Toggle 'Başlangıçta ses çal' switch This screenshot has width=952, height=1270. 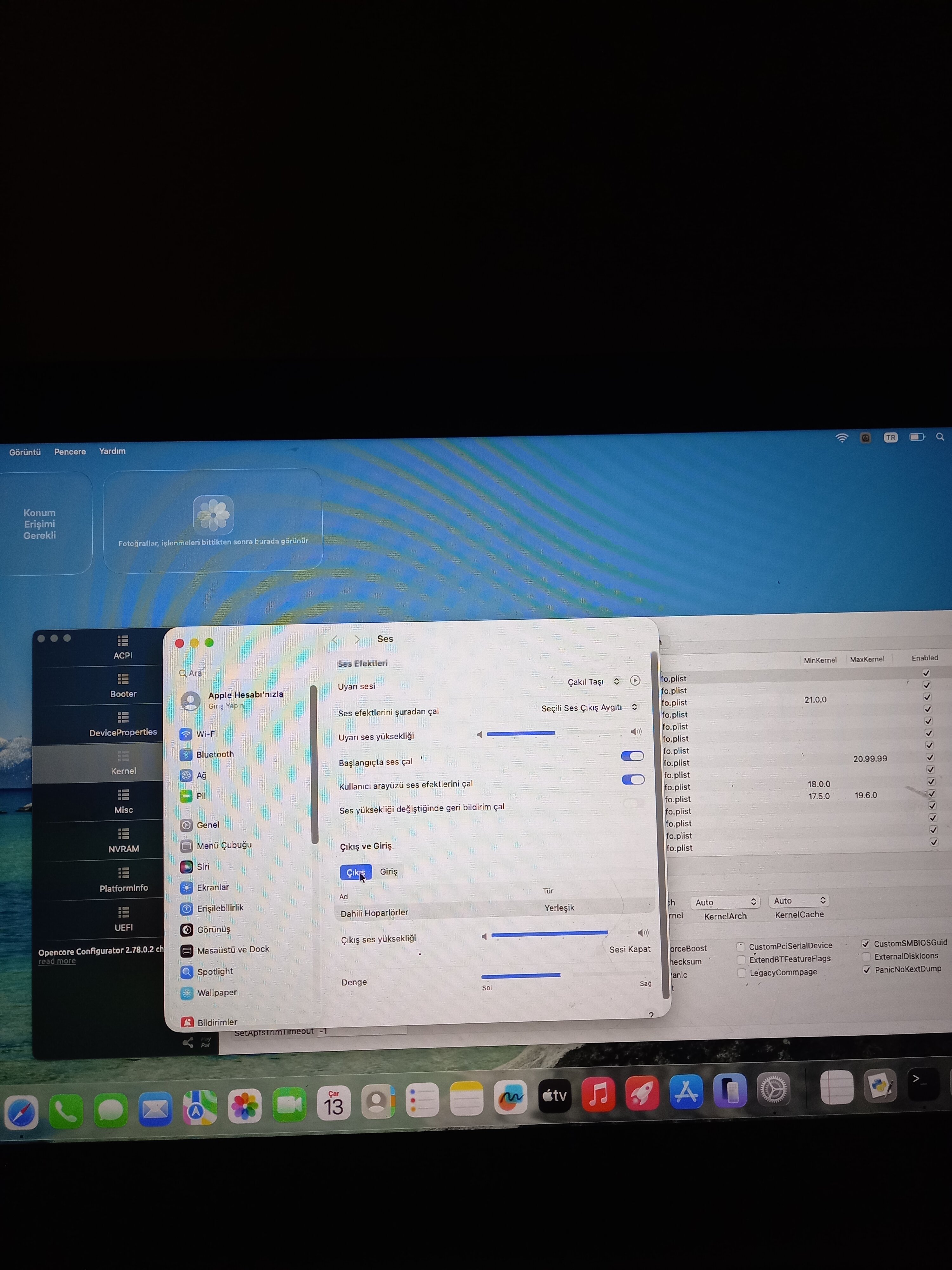(632, 756)
